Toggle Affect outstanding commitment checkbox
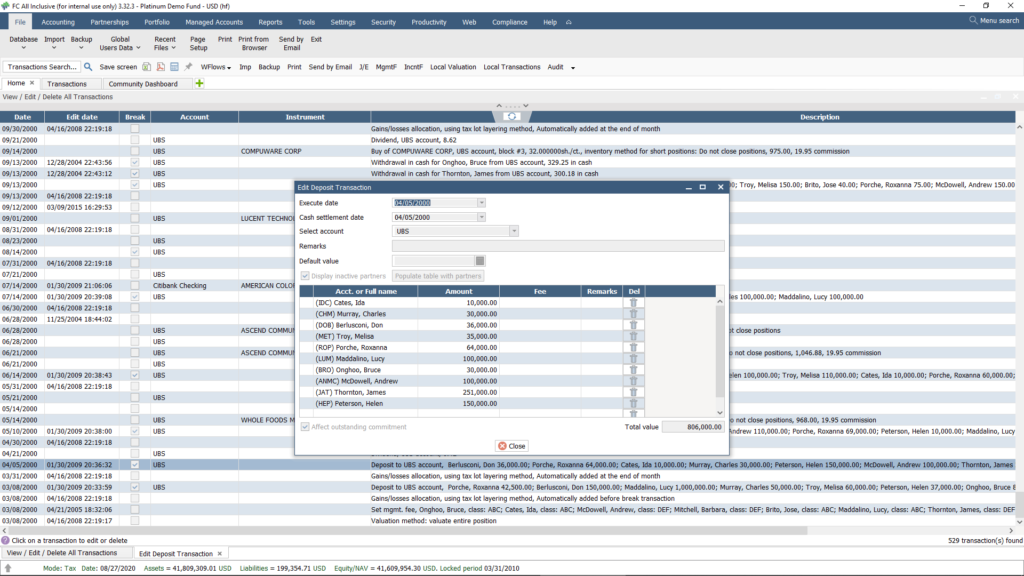The height and width of the screenshot is (576, 1024). tap(305, 427)
